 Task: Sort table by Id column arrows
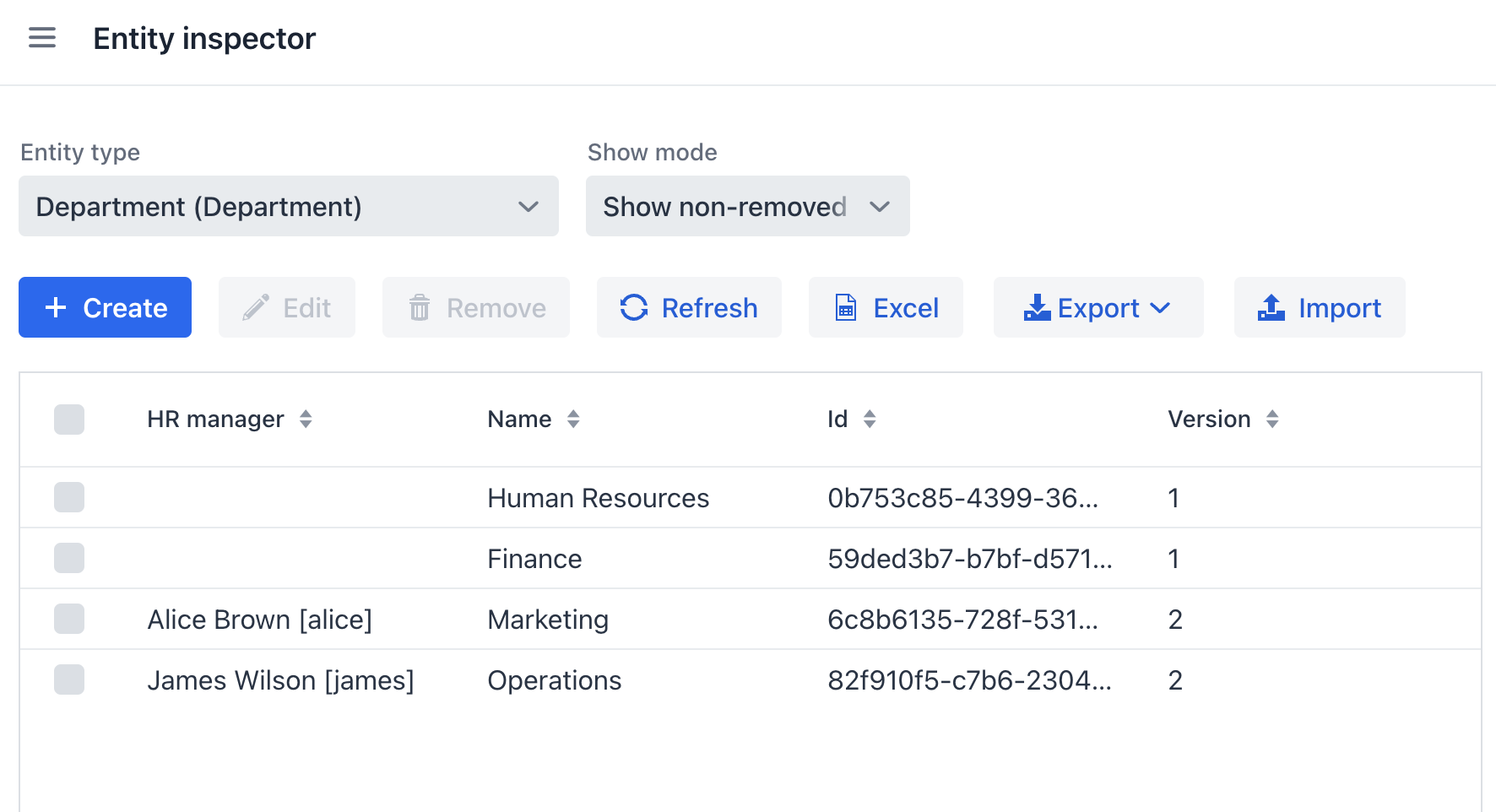[870, 420]
